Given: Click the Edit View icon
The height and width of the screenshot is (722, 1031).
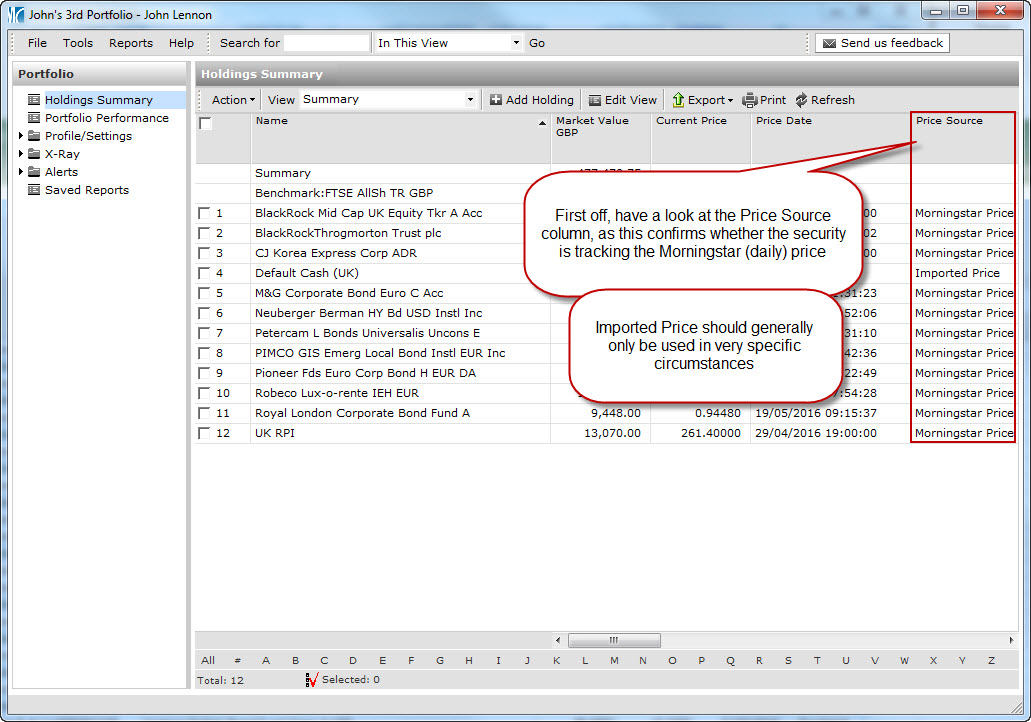Looking at the screenshot, I should tap(595, 100).
